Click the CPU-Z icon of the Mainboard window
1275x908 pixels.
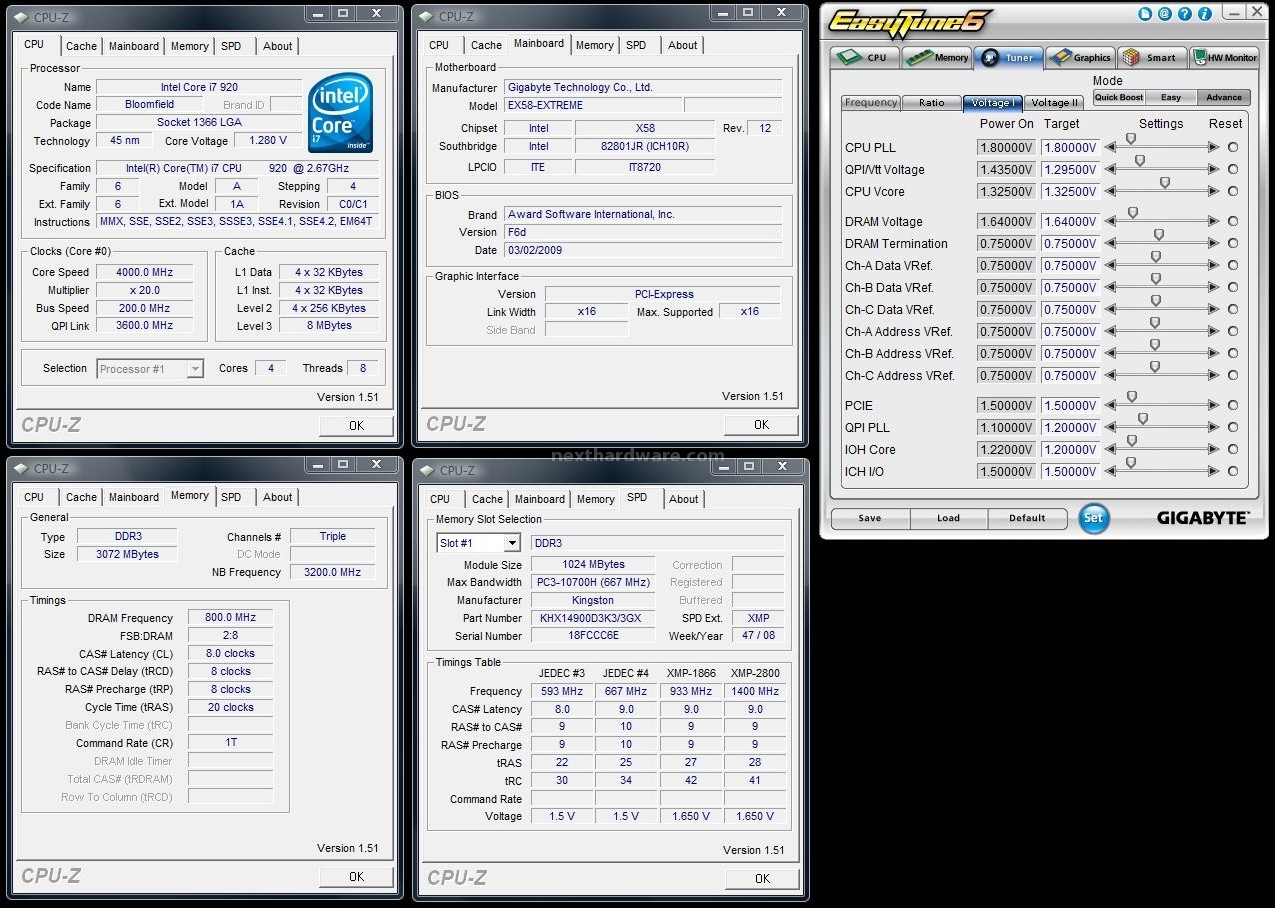(x=426, y=16)
